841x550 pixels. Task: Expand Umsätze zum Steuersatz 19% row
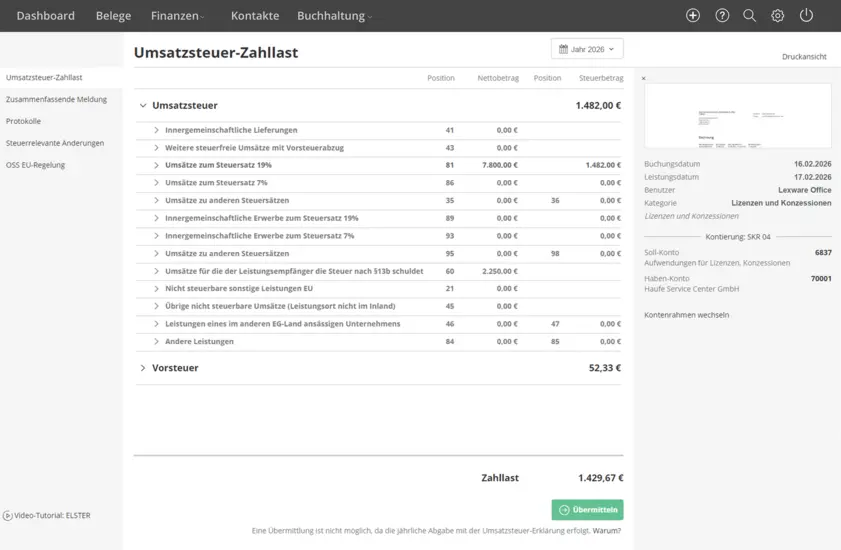pos(157,165)
